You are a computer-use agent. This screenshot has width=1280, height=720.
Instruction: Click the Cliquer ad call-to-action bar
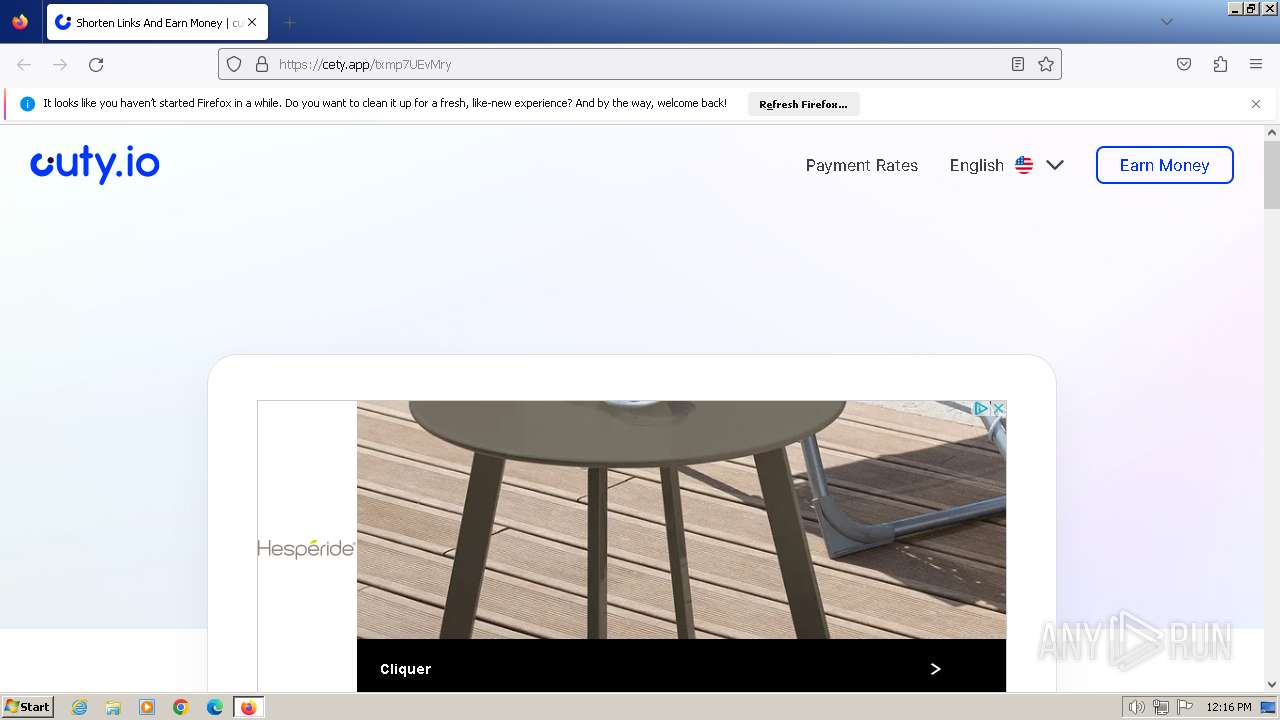[x=681, y=666]
